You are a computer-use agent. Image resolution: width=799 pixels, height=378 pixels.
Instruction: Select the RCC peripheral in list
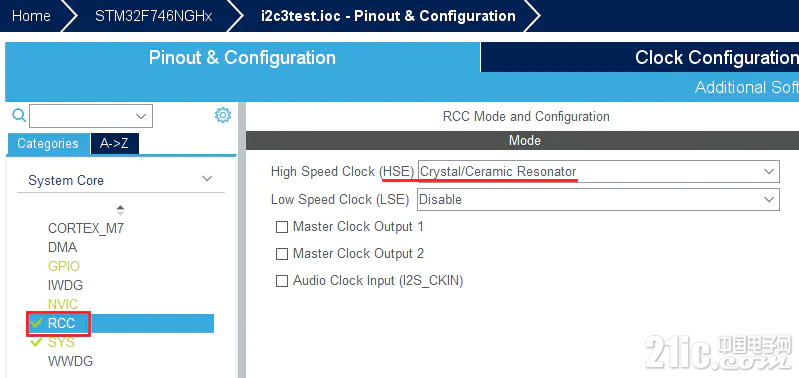click(x=121, y=323)
